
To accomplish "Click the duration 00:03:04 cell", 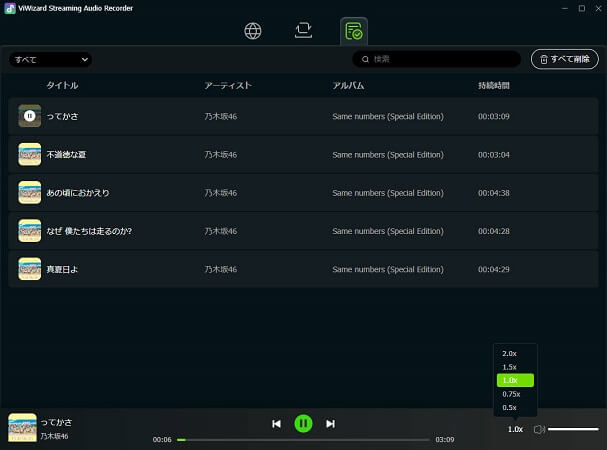I will [494, 155].
